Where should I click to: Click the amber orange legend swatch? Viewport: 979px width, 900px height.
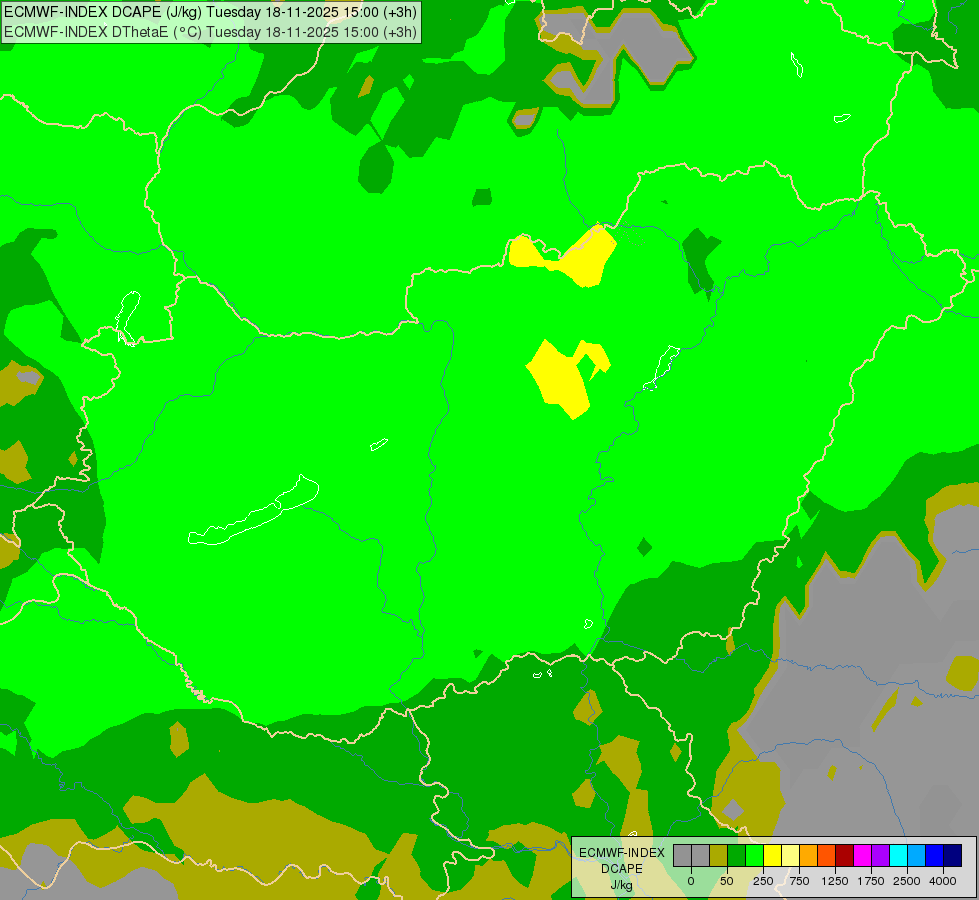point(809,856)
